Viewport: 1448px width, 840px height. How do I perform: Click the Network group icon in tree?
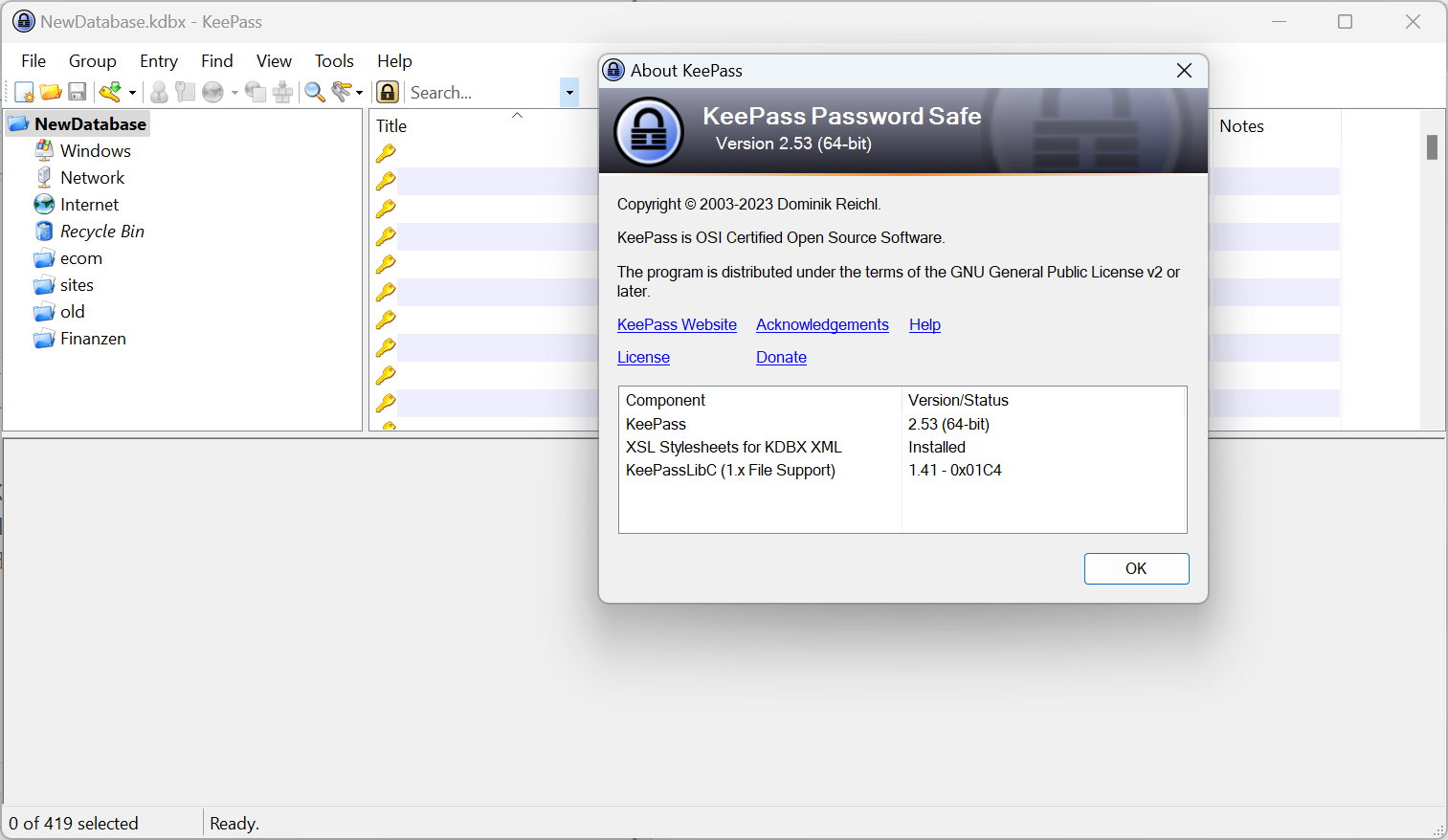click(x=44, y=177)
